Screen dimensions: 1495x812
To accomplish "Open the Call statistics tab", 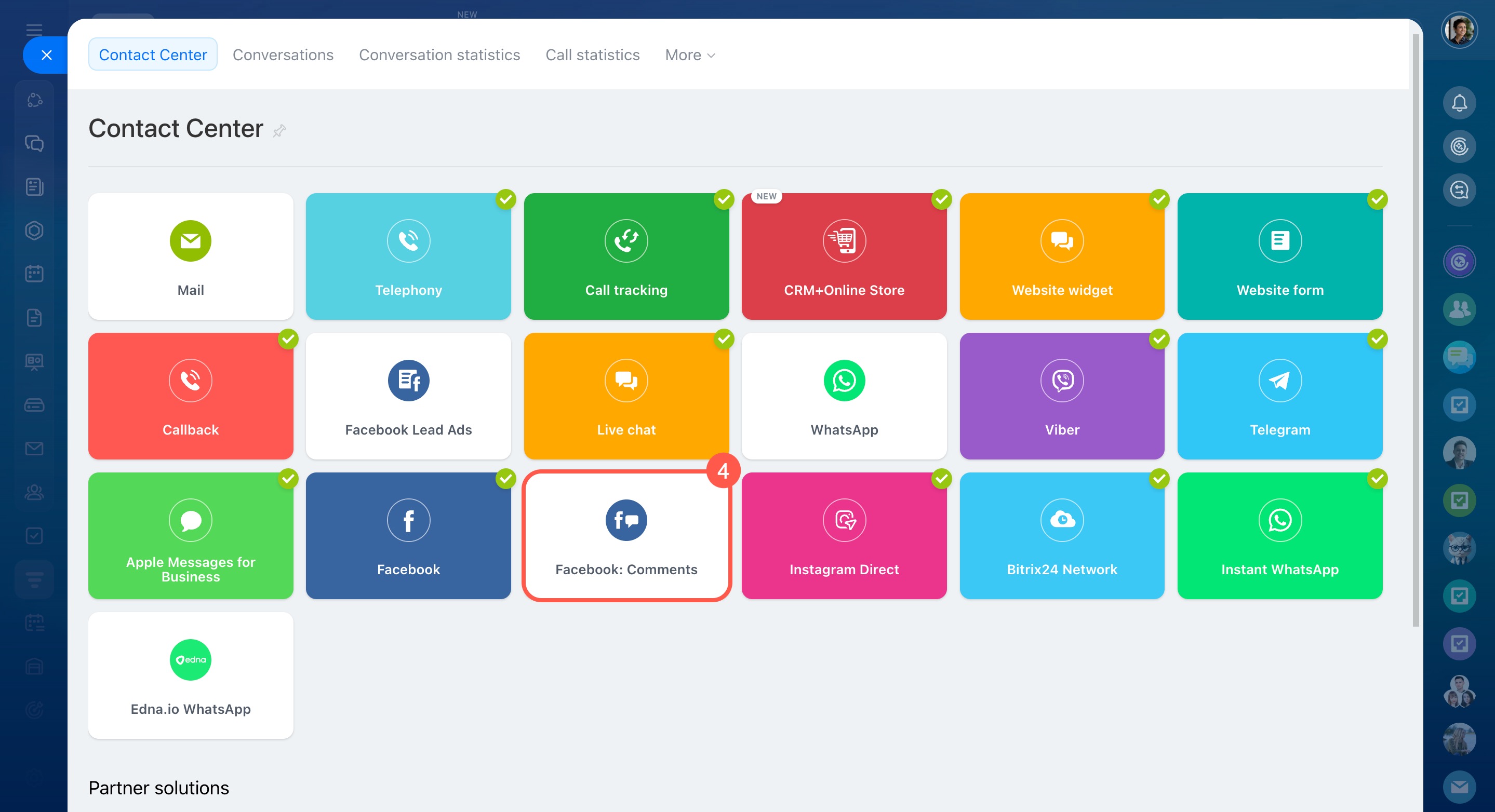I will tap(592, 55).
